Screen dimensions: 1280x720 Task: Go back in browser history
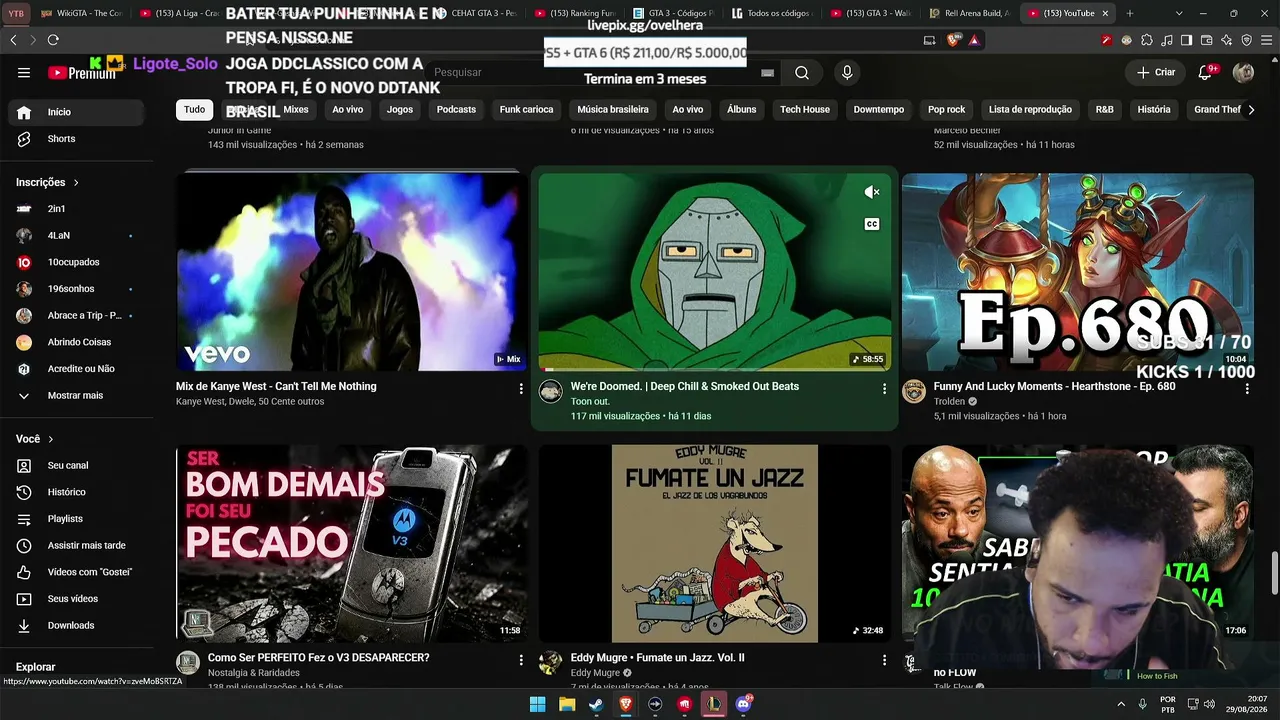pyautogui.click(x=13, y=40)
